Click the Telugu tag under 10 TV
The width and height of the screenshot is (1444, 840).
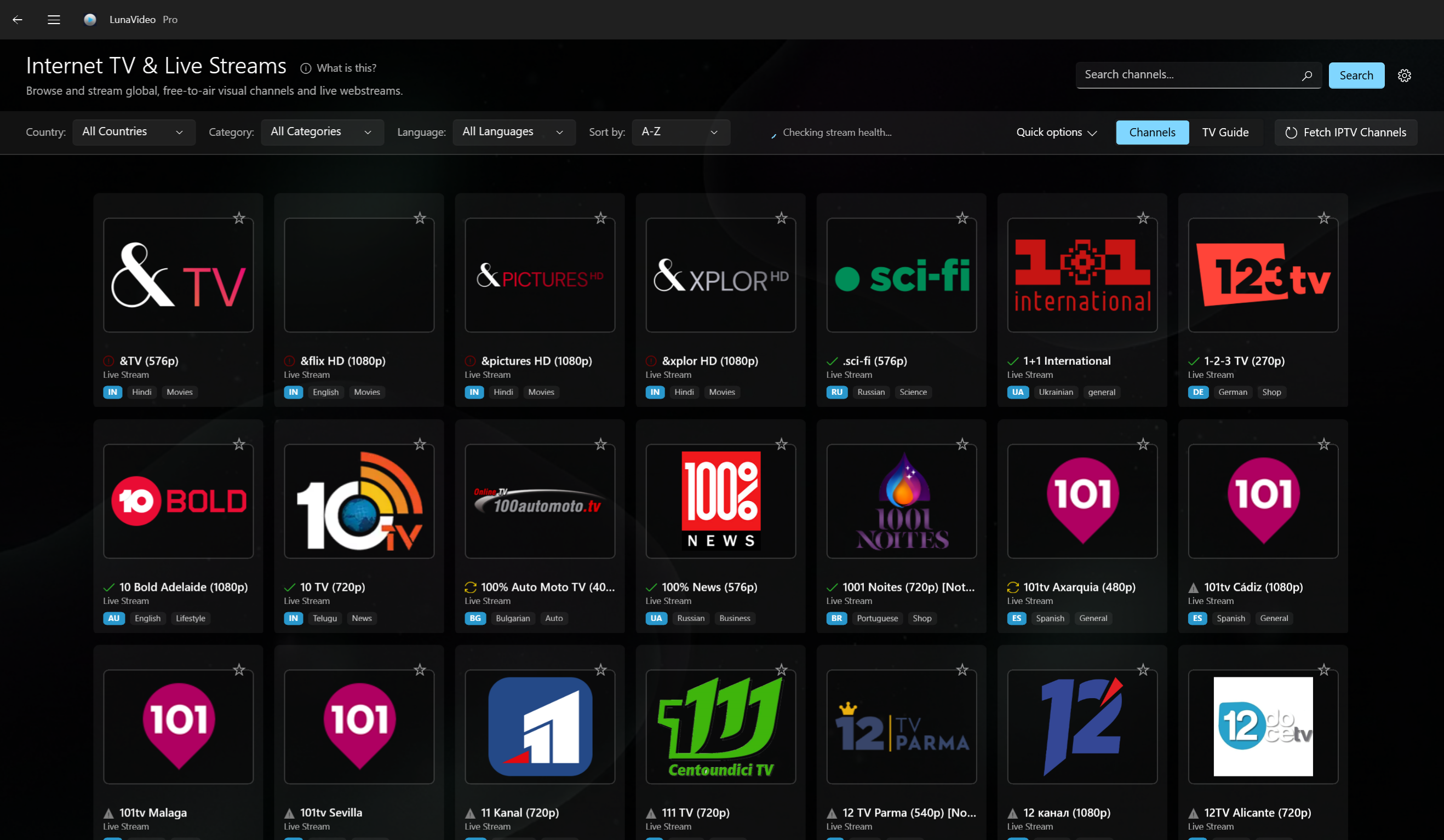point(325,618)
